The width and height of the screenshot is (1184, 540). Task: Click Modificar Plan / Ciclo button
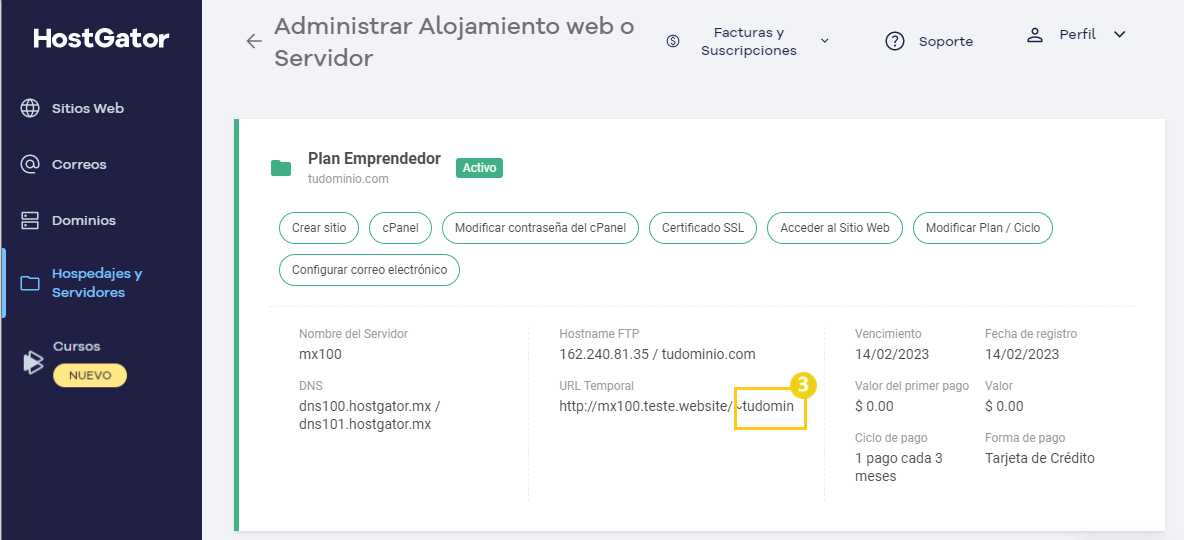(x=983, y=227)
